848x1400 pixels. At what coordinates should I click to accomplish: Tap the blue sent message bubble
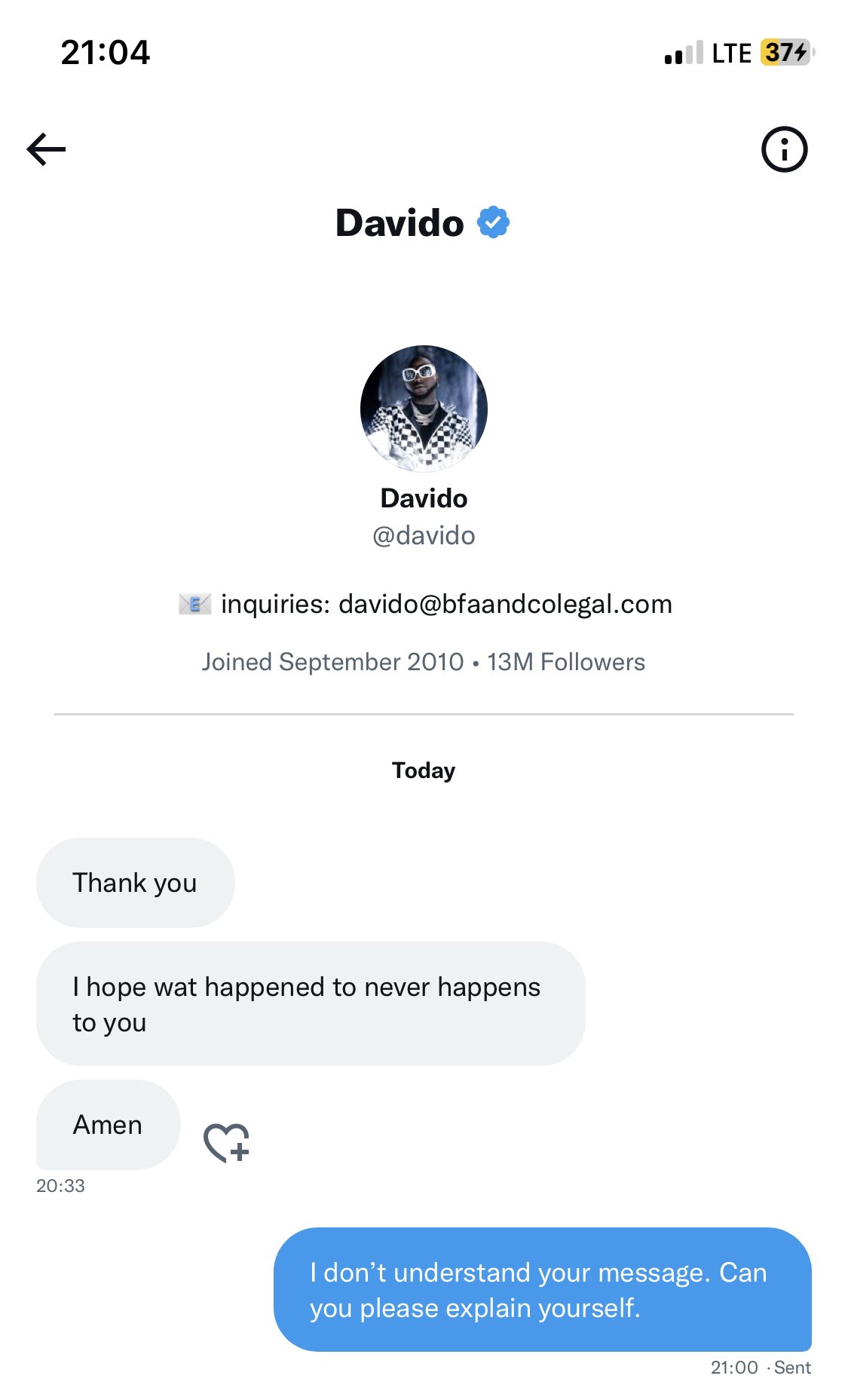pyautogui.click(x=542, y=1289)
